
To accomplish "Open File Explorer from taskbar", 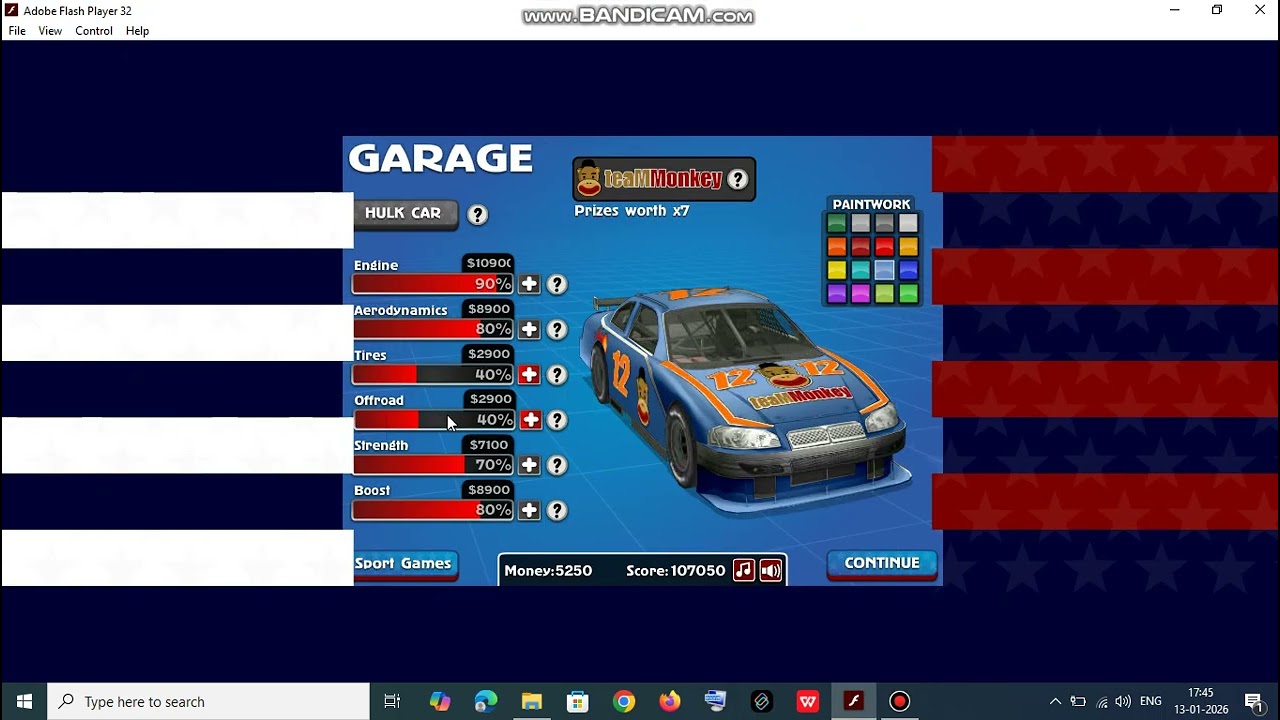I will [x=531, y=702].
